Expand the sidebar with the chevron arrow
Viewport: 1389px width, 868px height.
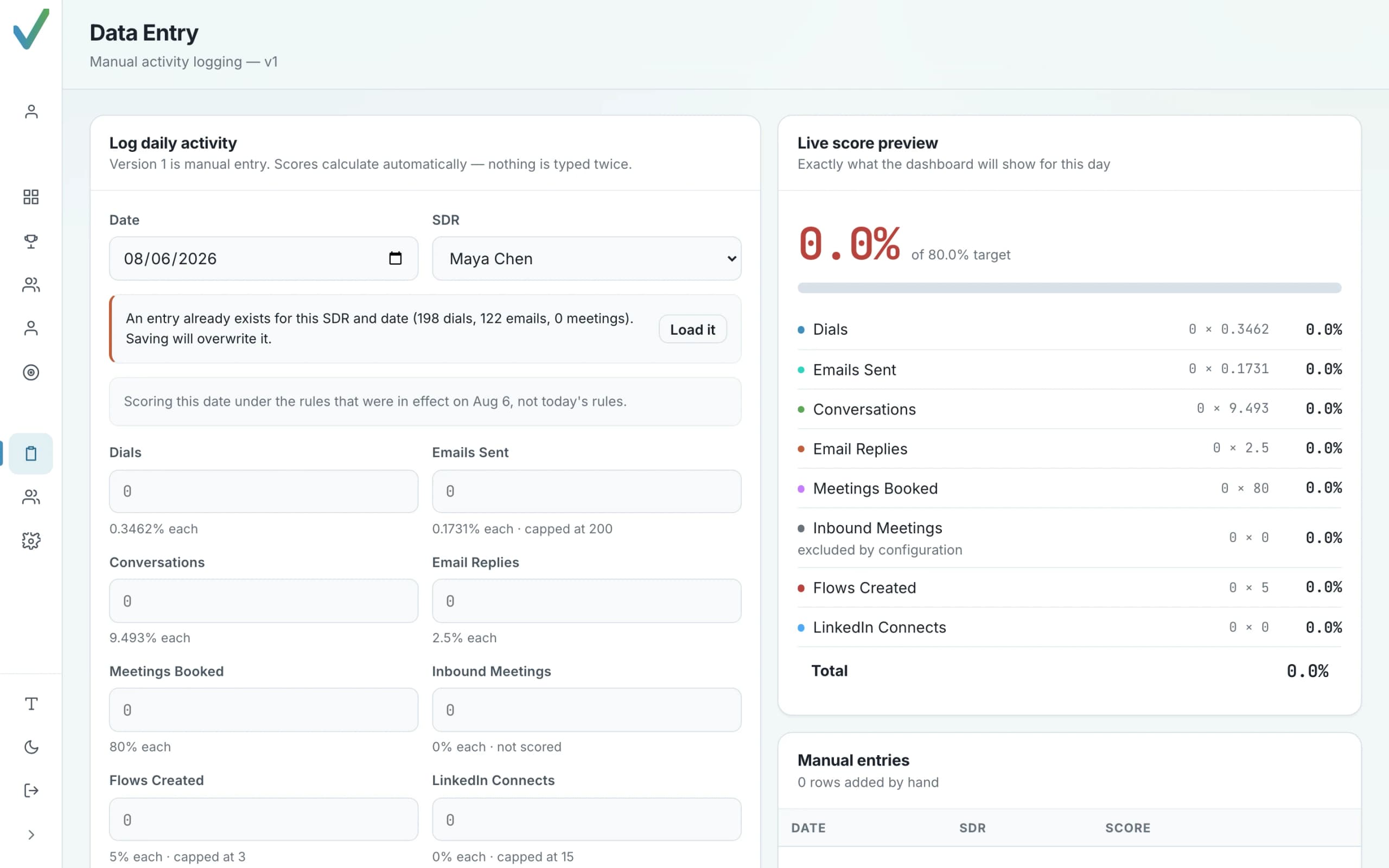click(x=31, y=835)
